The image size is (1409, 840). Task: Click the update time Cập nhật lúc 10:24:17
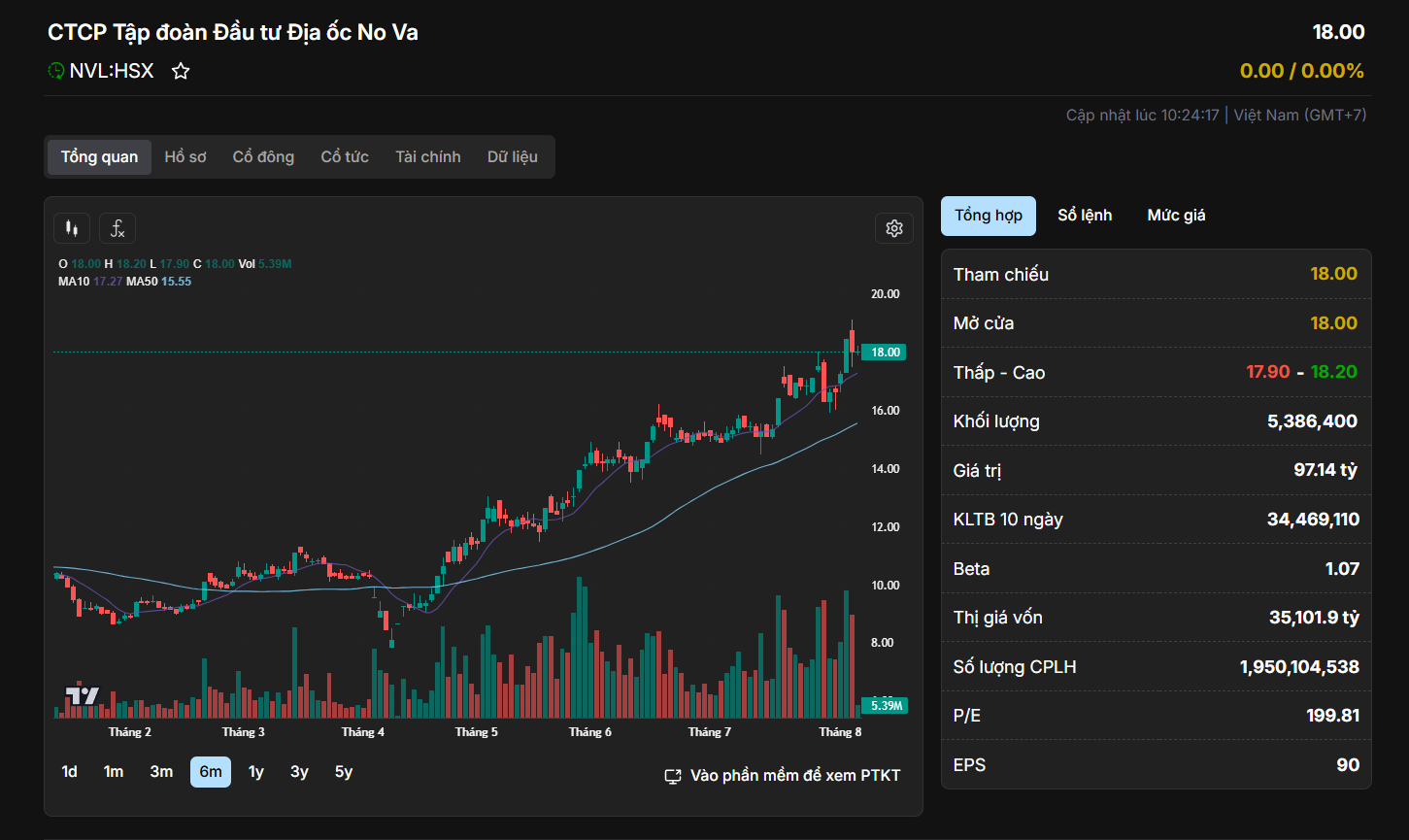[1142, 115]
